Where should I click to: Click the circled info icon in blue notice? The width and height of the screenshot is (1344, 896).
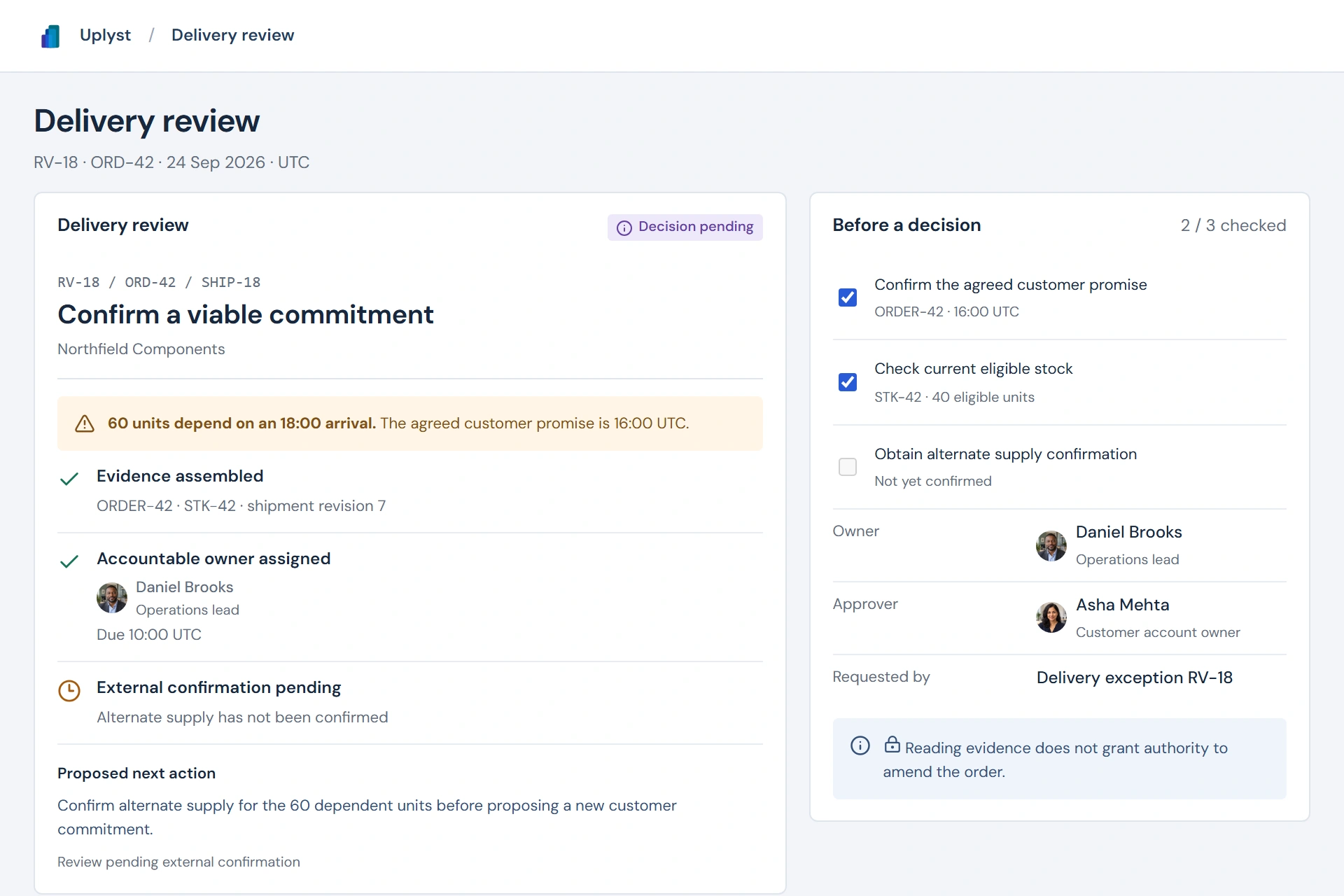860,745
